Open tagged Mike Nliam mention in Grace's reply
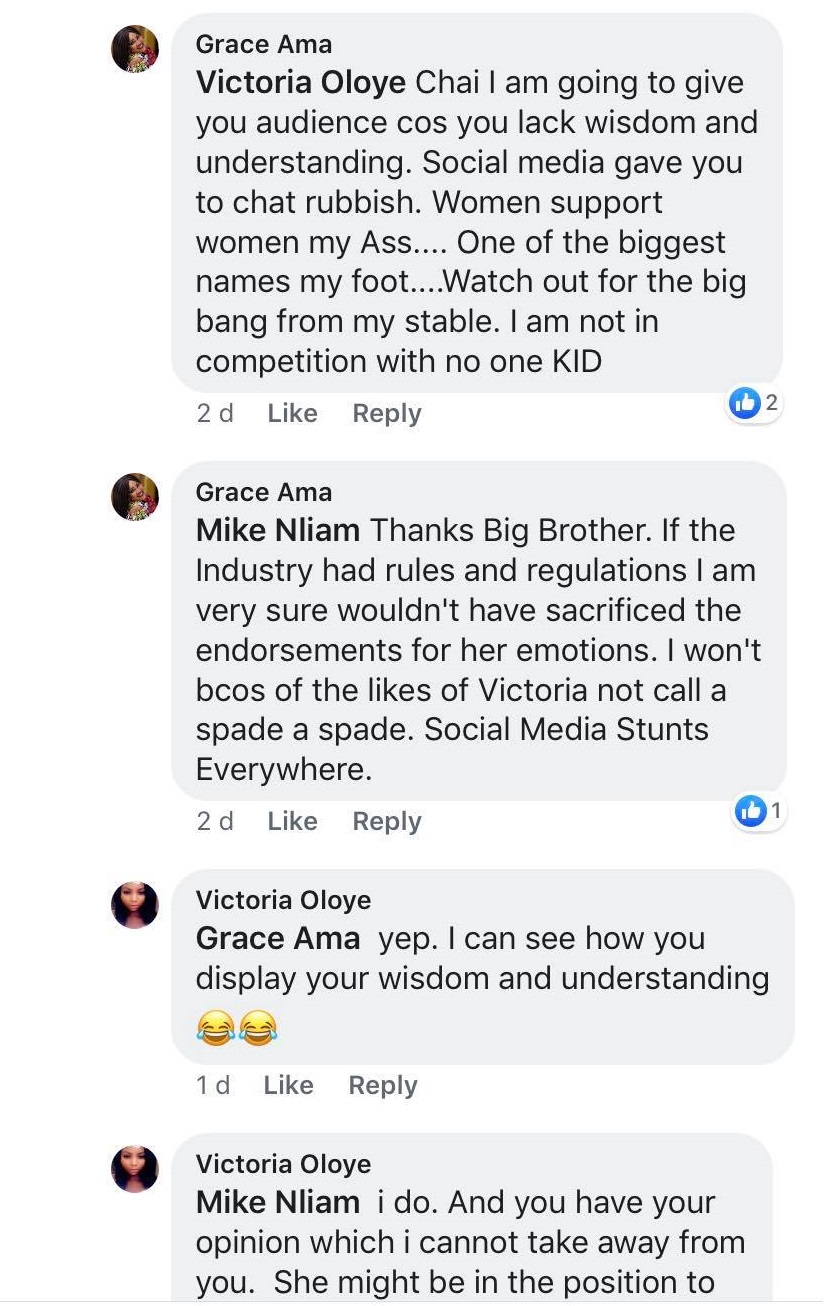 coord(278,530)
